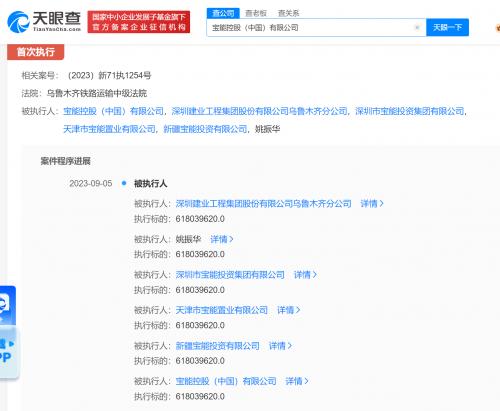Open 深圳市宝能投资集团有限公司 link in the top 被执行人 list
500x411 pixels.
tap(409, 111)
